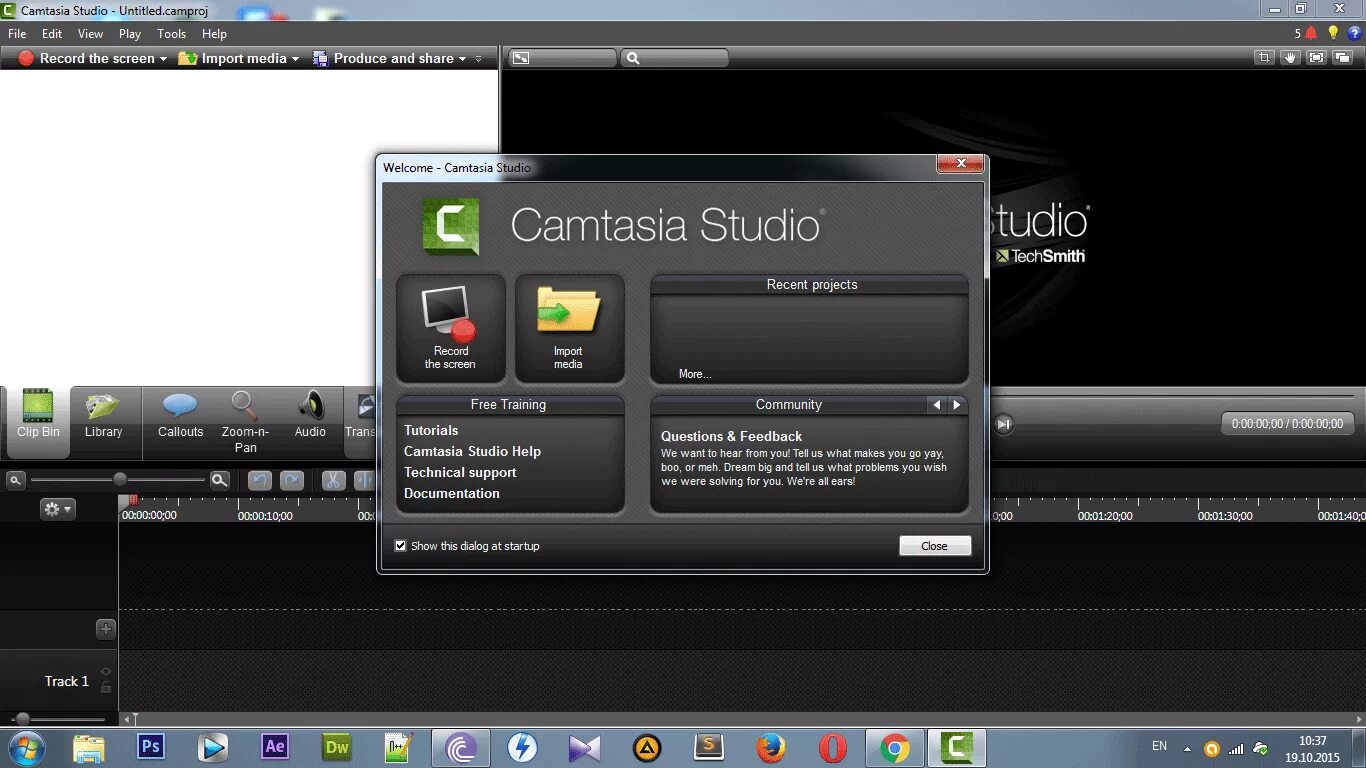This screenshot has width=1366, height=768.
Task: Open the Documentation link
Action: click(452, 493)
